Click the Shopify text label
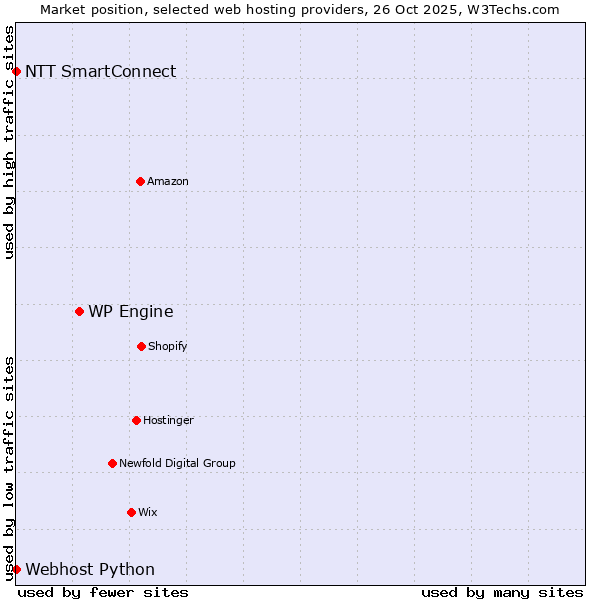The width and height of the screenshot is (600, 600). (x=168, y=346)
